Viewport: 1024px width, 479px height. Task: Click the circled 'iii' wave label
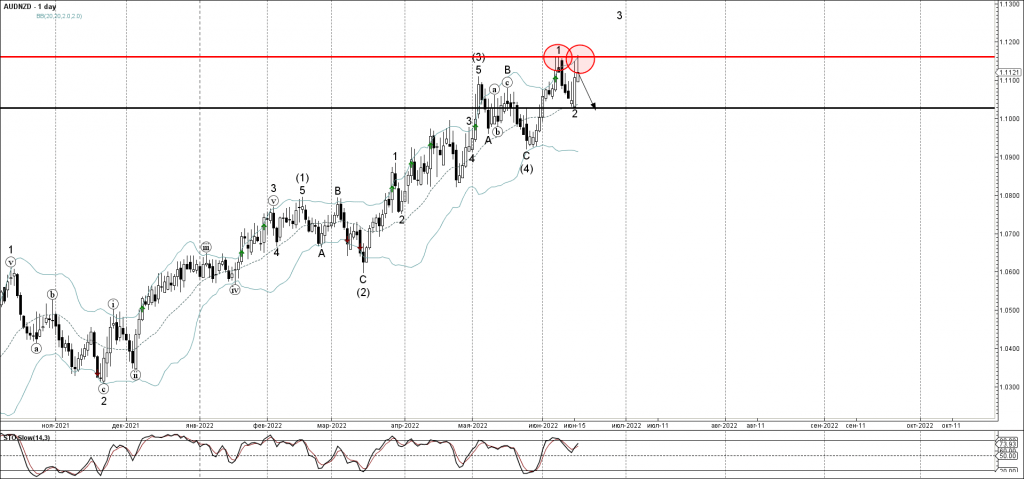[x=206, y=247]
